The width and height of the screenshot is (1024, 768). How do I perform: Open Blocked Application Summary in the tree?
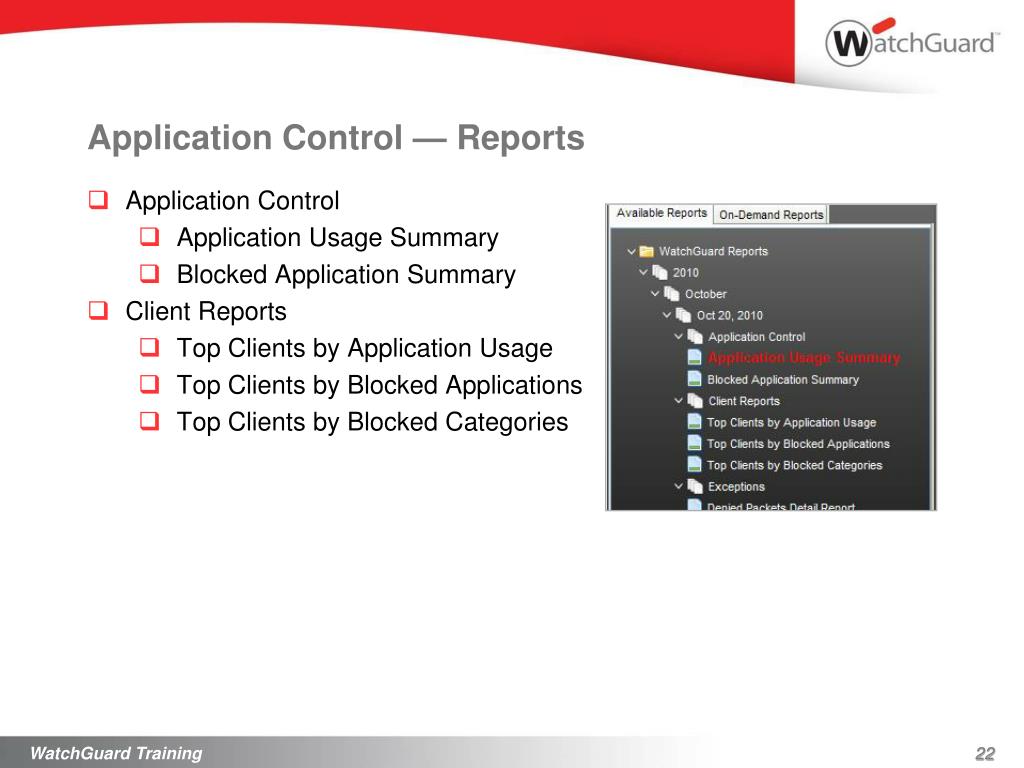[783, 379]
